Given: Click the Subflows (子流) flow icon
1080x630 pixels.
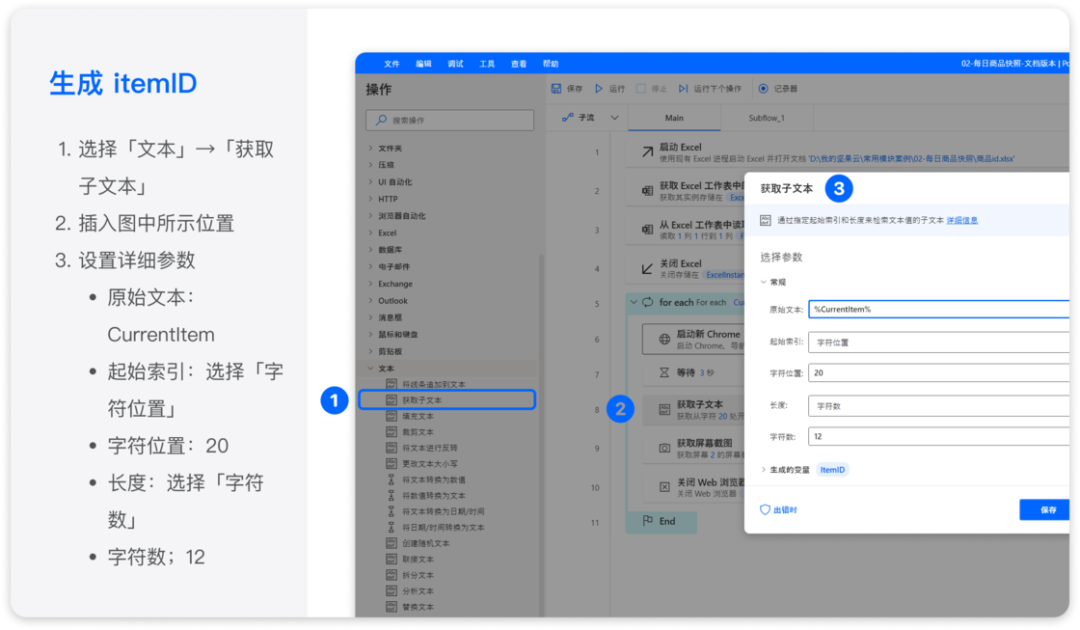Looking at the screenshot, I should [x=567, y=118].
